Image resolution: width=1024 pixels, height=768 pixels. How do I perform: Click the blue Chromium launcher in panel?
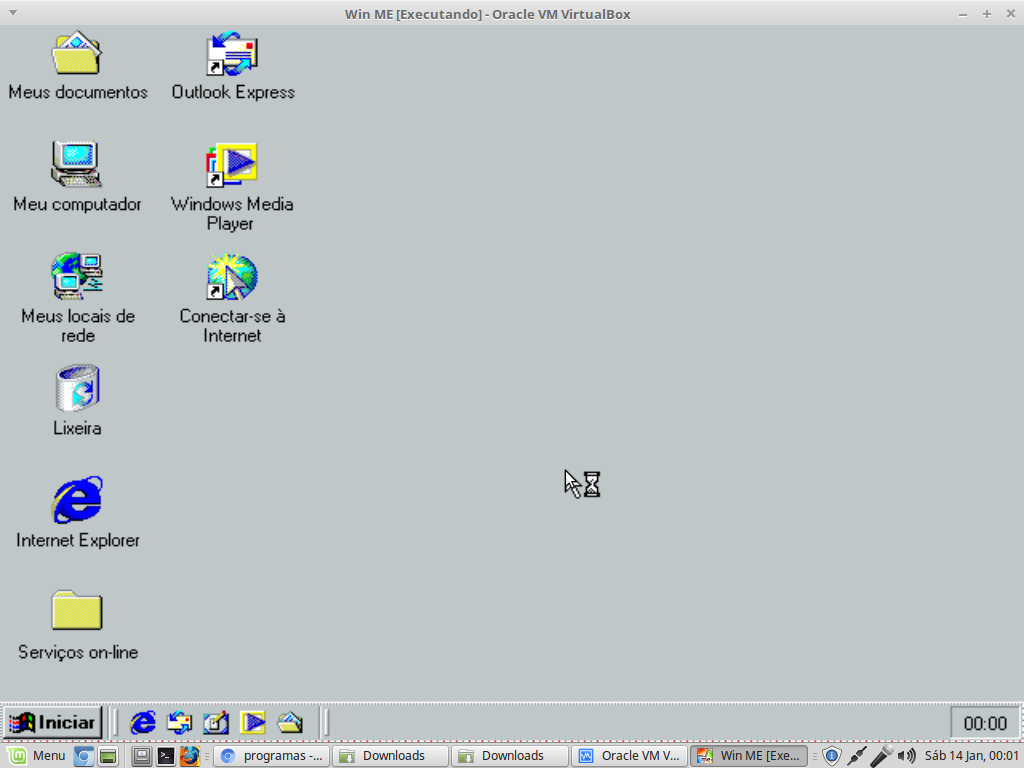tap(84, 756)
